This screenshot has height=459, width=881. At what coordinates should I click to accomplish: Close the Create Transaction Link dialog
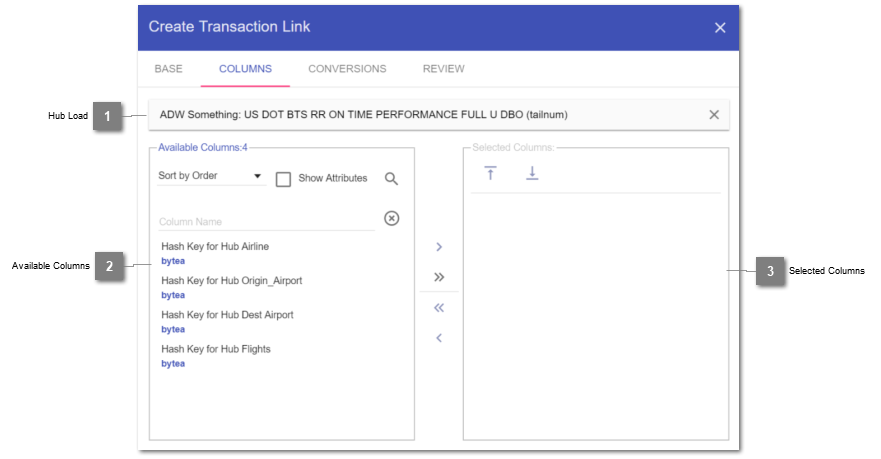720,28
